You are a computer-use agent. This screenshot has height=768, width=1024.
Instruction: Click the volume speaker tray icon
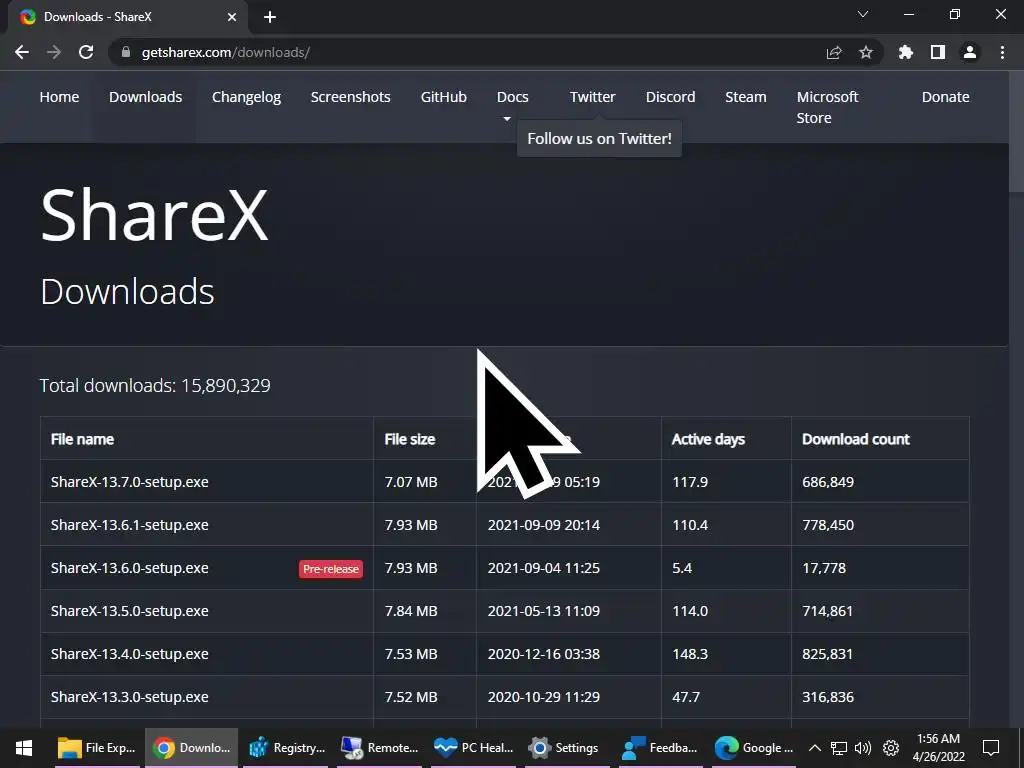(x=863, y=748)
